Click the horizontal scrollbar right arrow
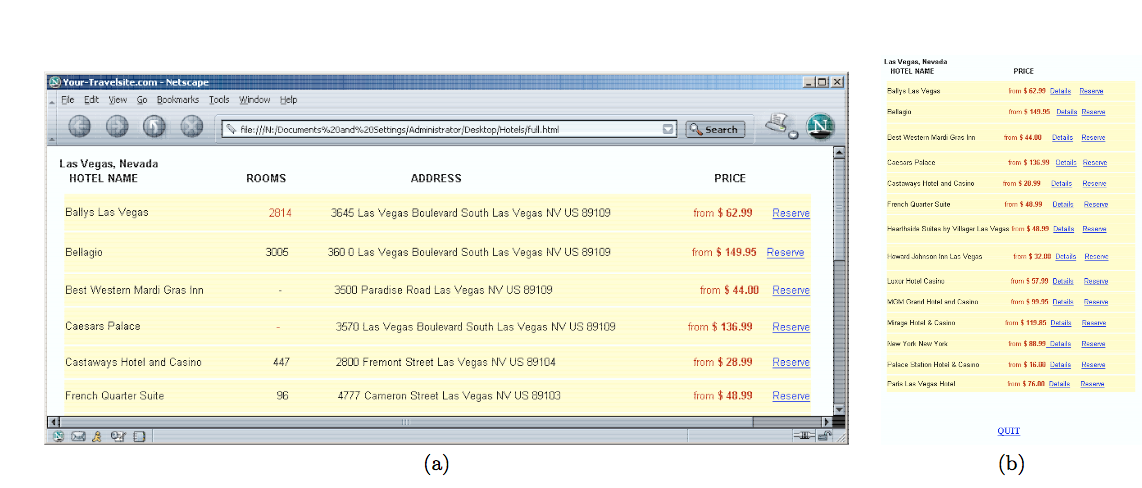Image resolution: width=1142 pixels, height=488 pixels. 827,422
